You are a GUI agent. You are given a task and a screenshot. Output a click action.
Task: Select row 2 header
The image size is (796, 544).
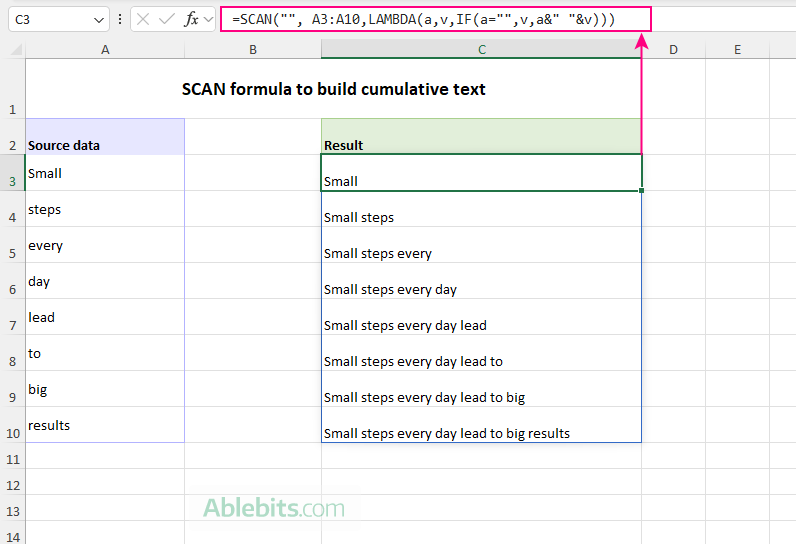(x=13, y=137)
